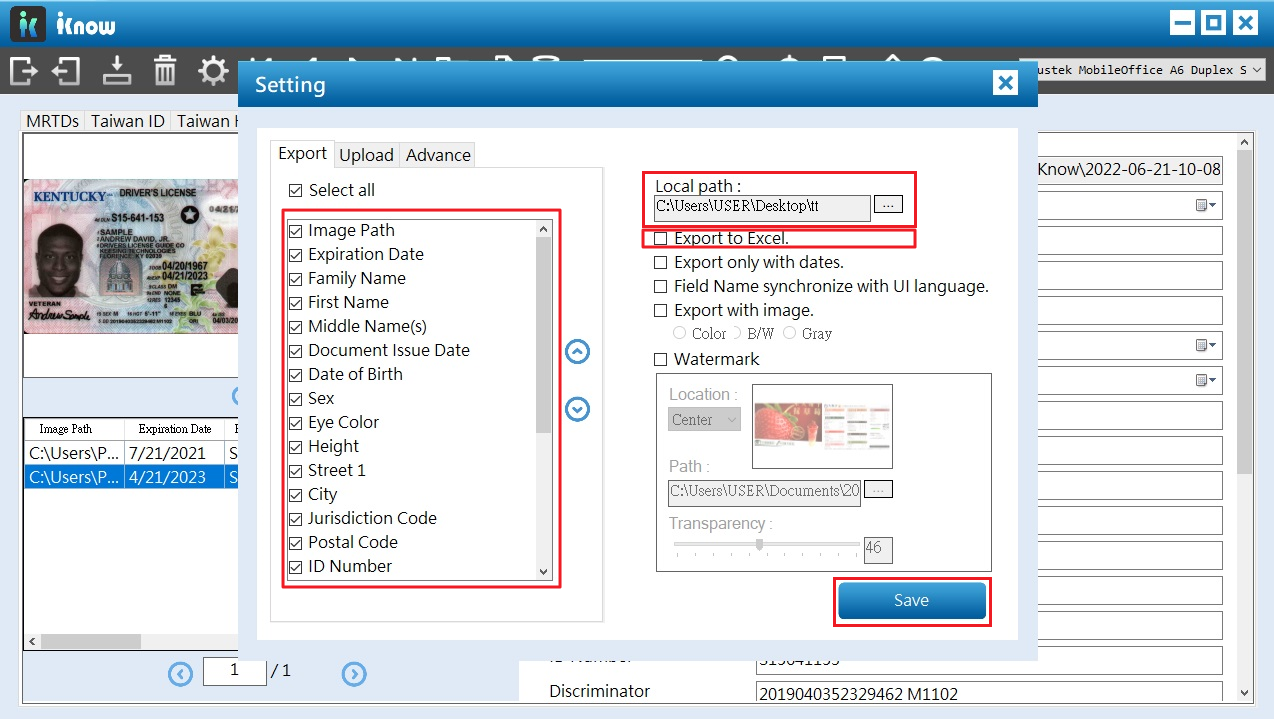
Task: Go to next page with the right arrow
Action: pyautogui.click(x=354, y=674)
